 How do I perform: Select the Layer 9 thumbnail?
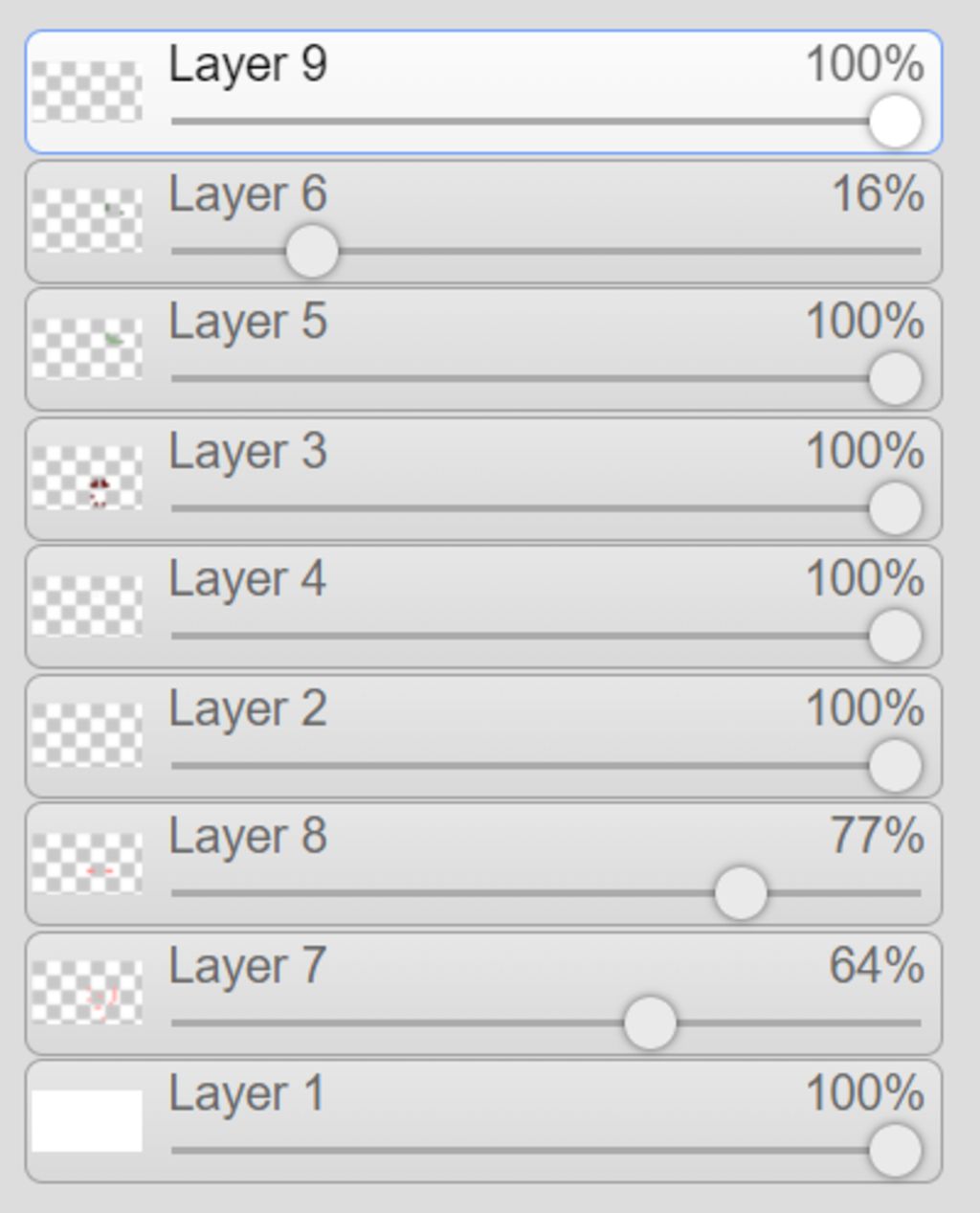[87, 92]
